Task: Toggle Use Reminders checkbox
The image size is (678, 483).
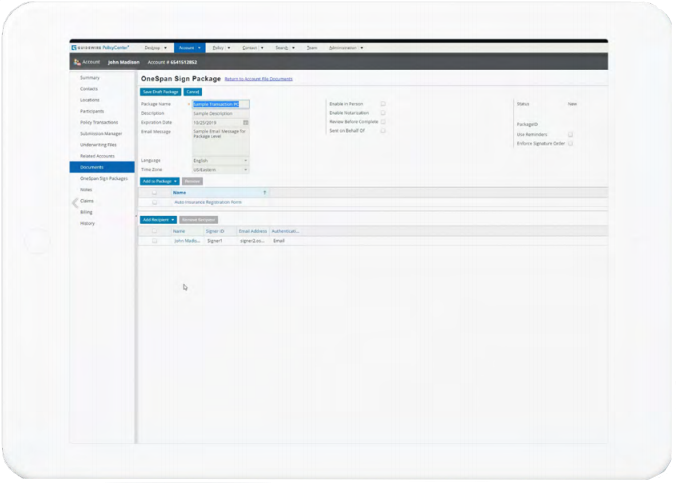Action: tap(570, 134)
